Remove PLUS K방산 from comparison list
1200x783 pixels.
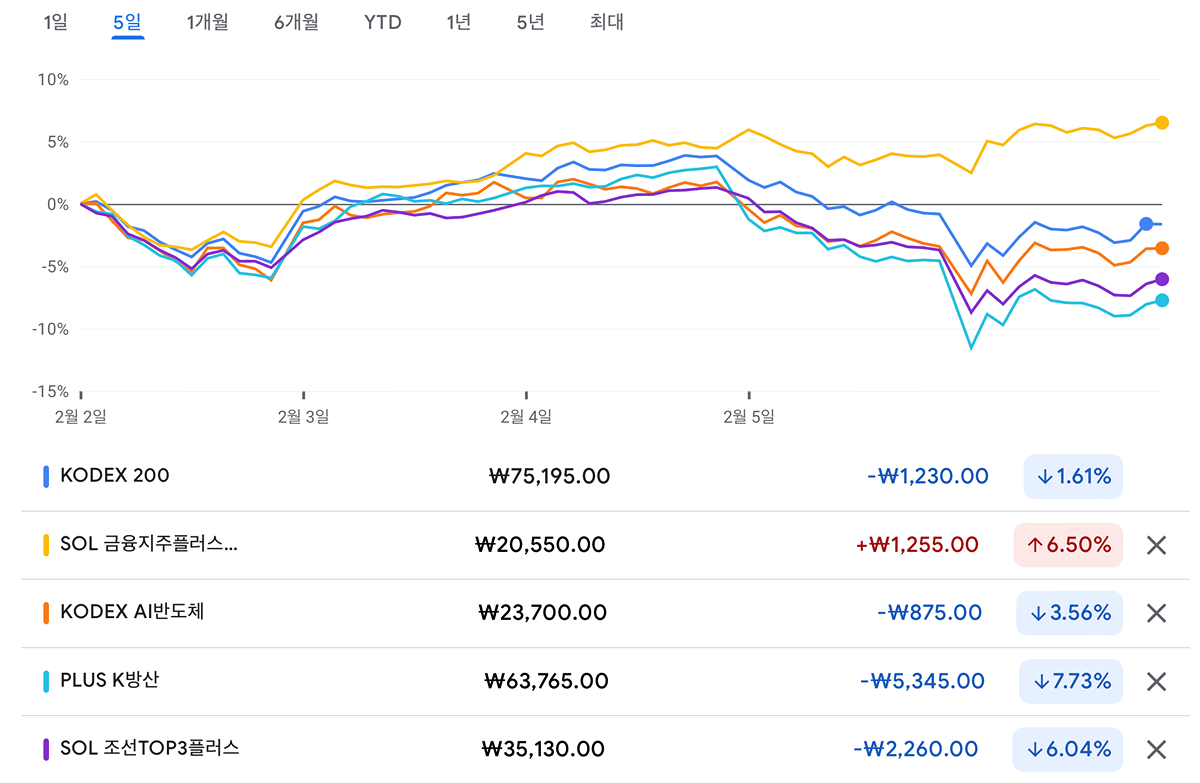tap(1156, 681)
